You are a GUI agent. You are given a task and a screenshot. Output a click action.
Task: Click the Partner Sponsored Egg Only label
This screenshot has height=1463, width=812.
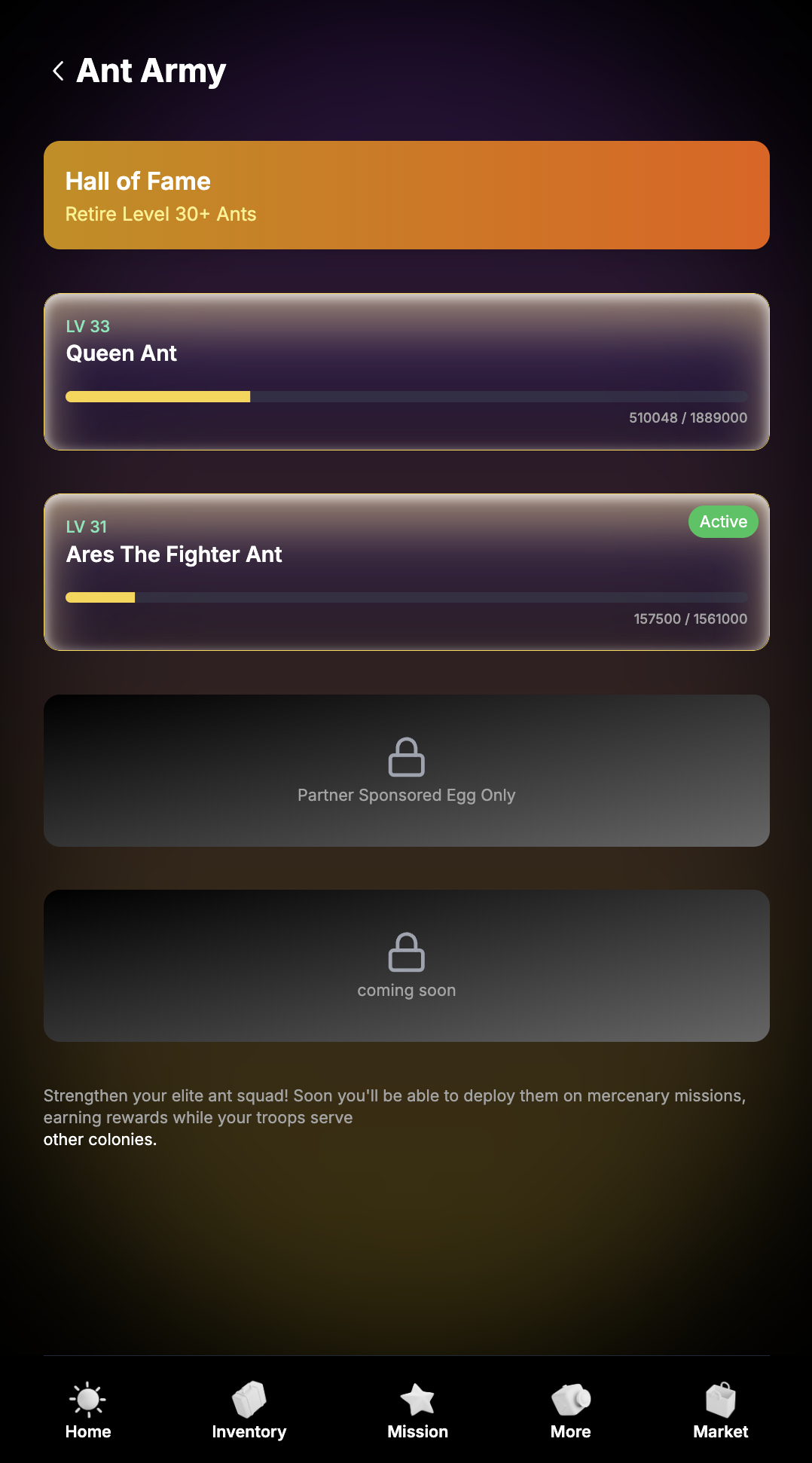(x=407, y=796)
